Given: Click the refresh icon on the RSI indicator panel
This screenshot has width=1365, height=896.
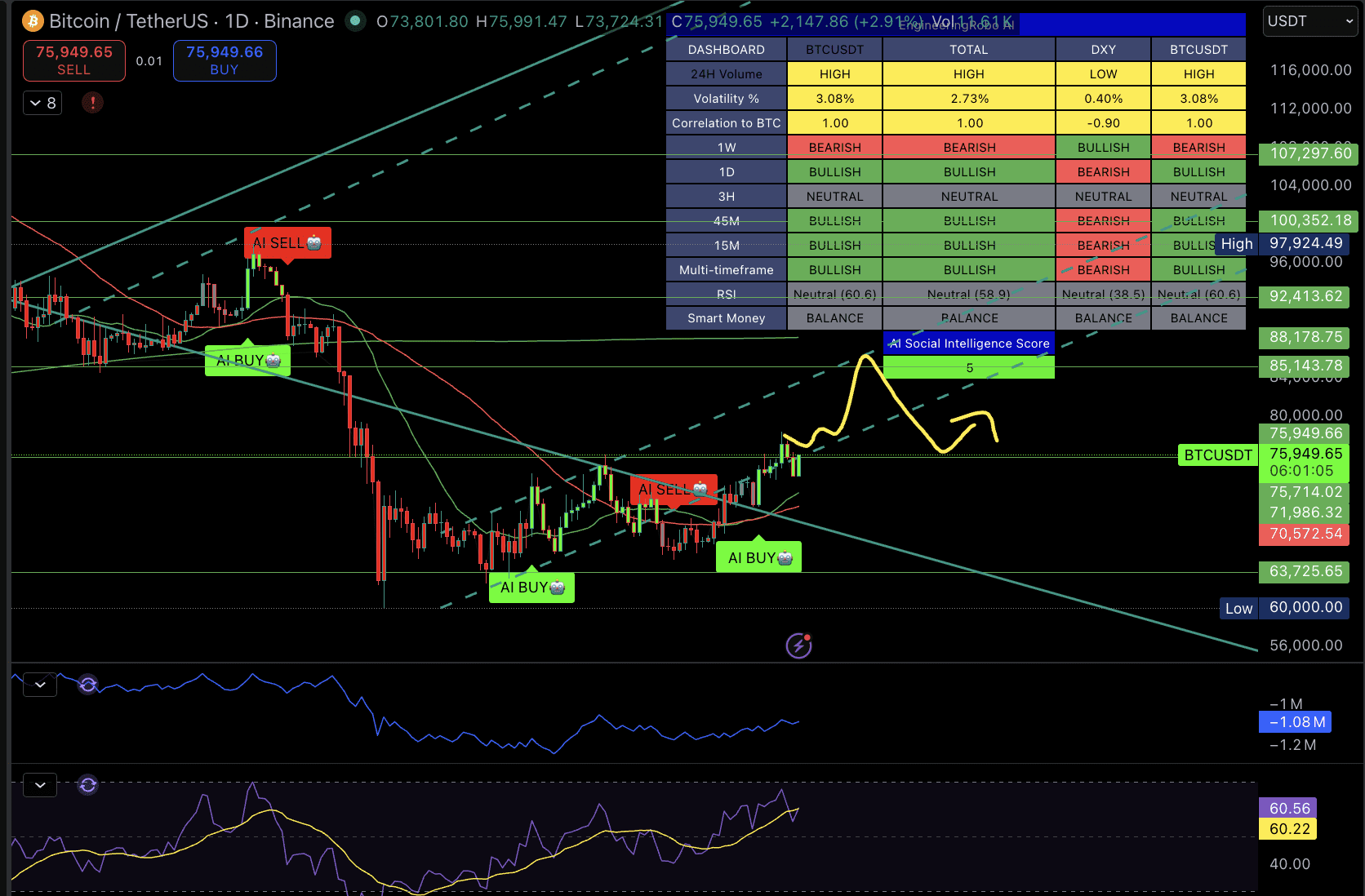Looking at the screenshot, I should 88,784.
